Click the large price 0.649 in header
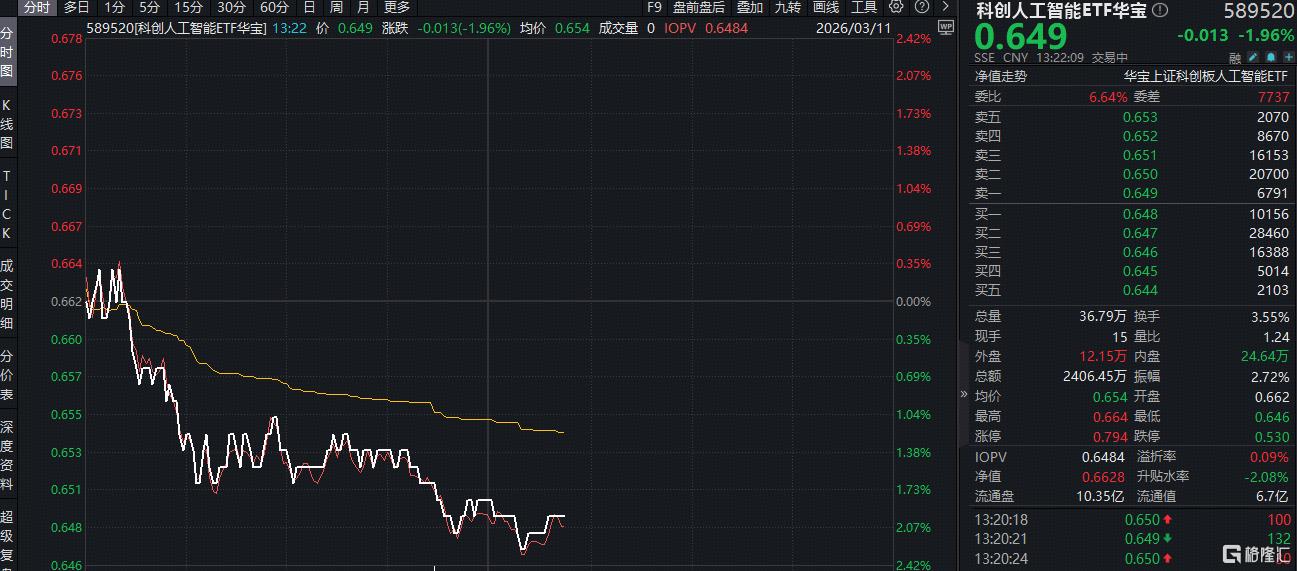Viewport: 1297px width, 571px height. click(x=1021, y=38)
